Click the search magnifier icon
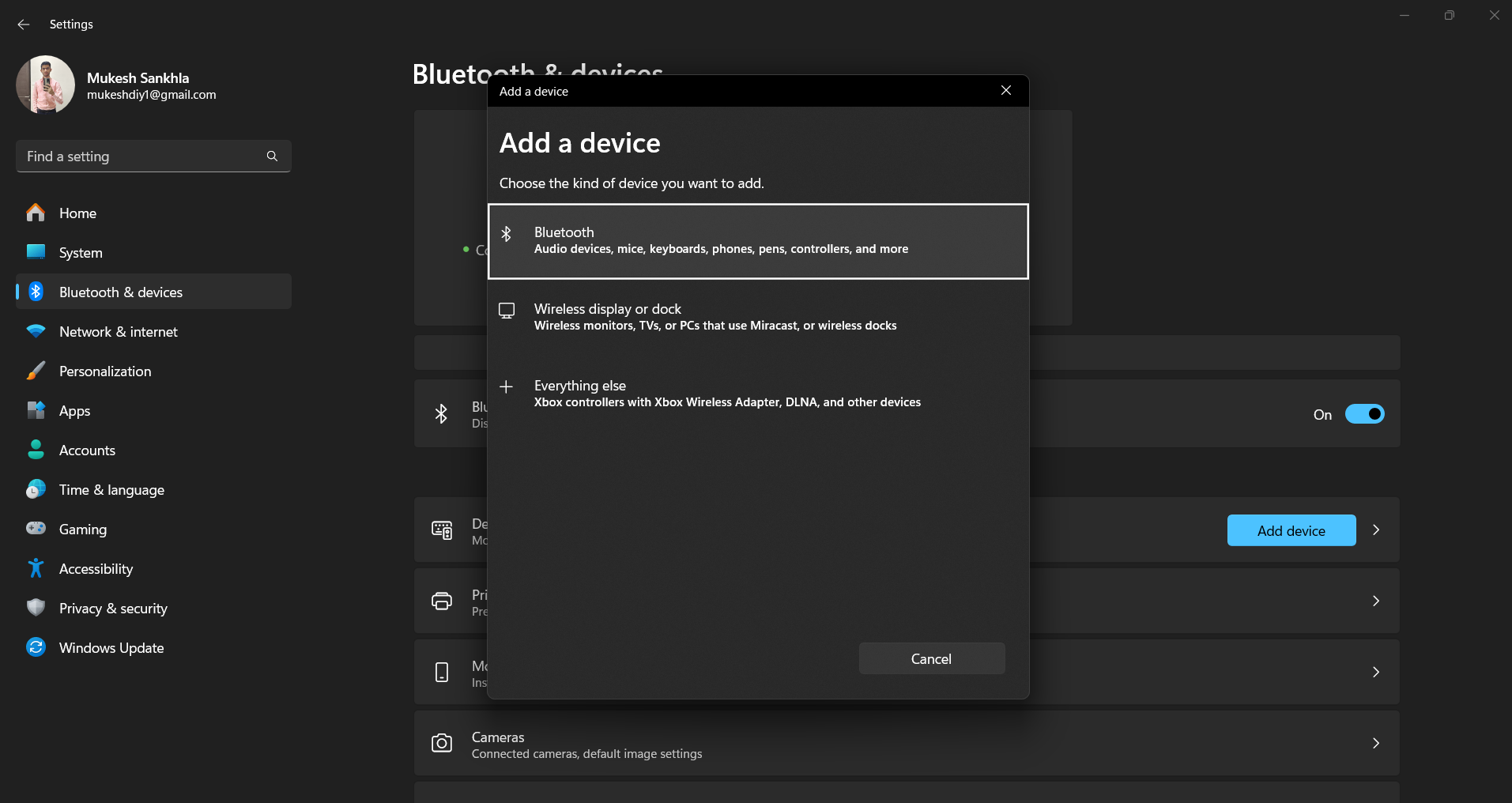 (272, 156)
